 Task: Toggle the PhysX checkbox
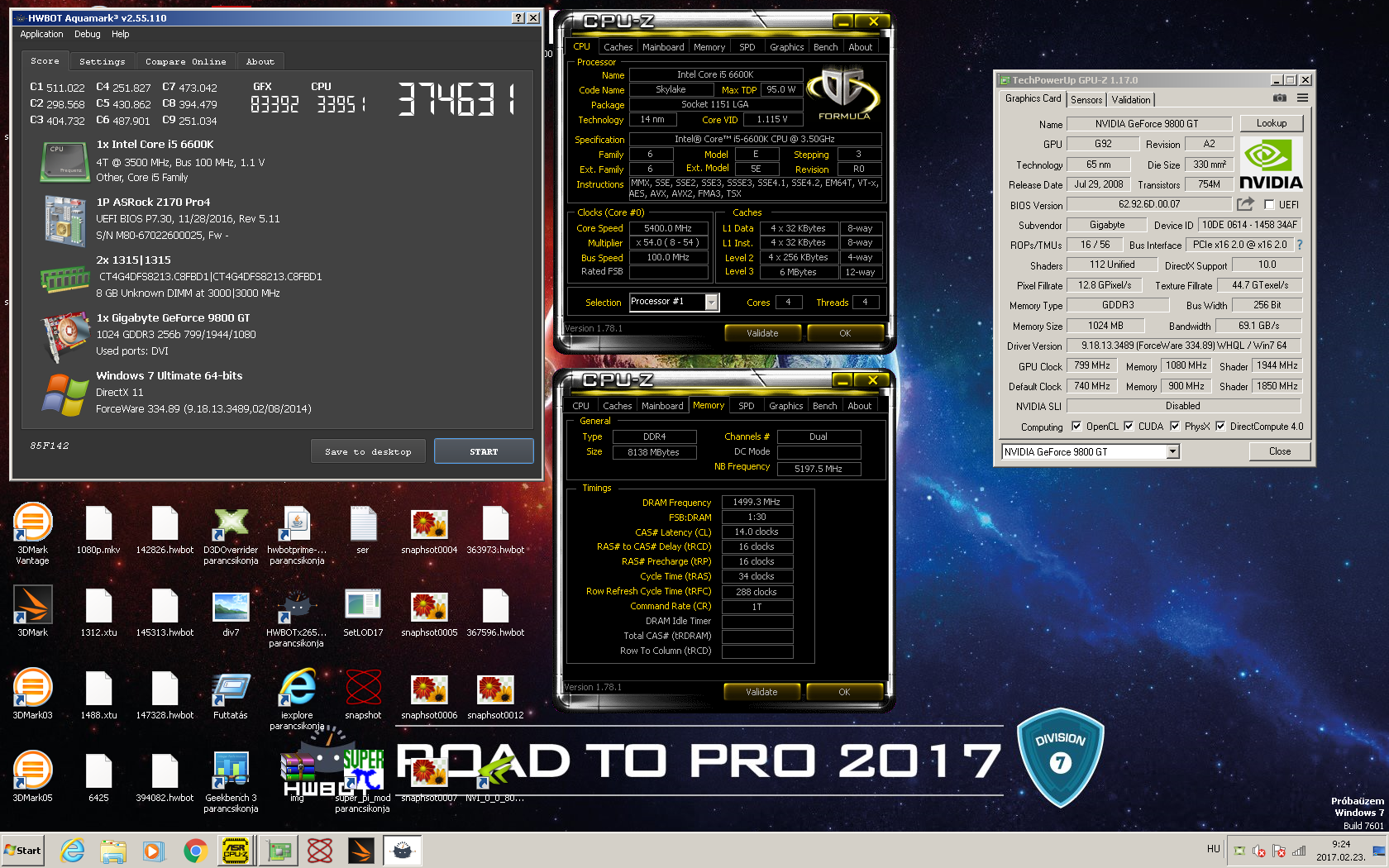click(1175, 427)
